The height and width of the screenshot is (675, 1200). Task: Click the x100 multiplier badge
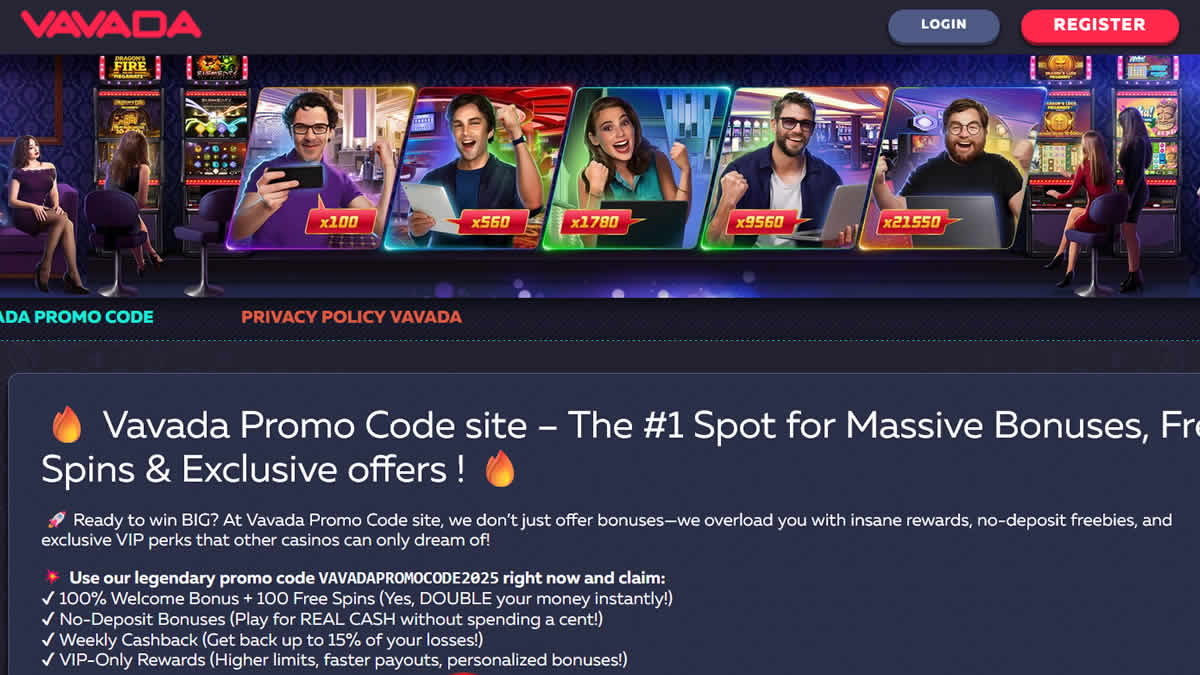[x=340, y=222]
